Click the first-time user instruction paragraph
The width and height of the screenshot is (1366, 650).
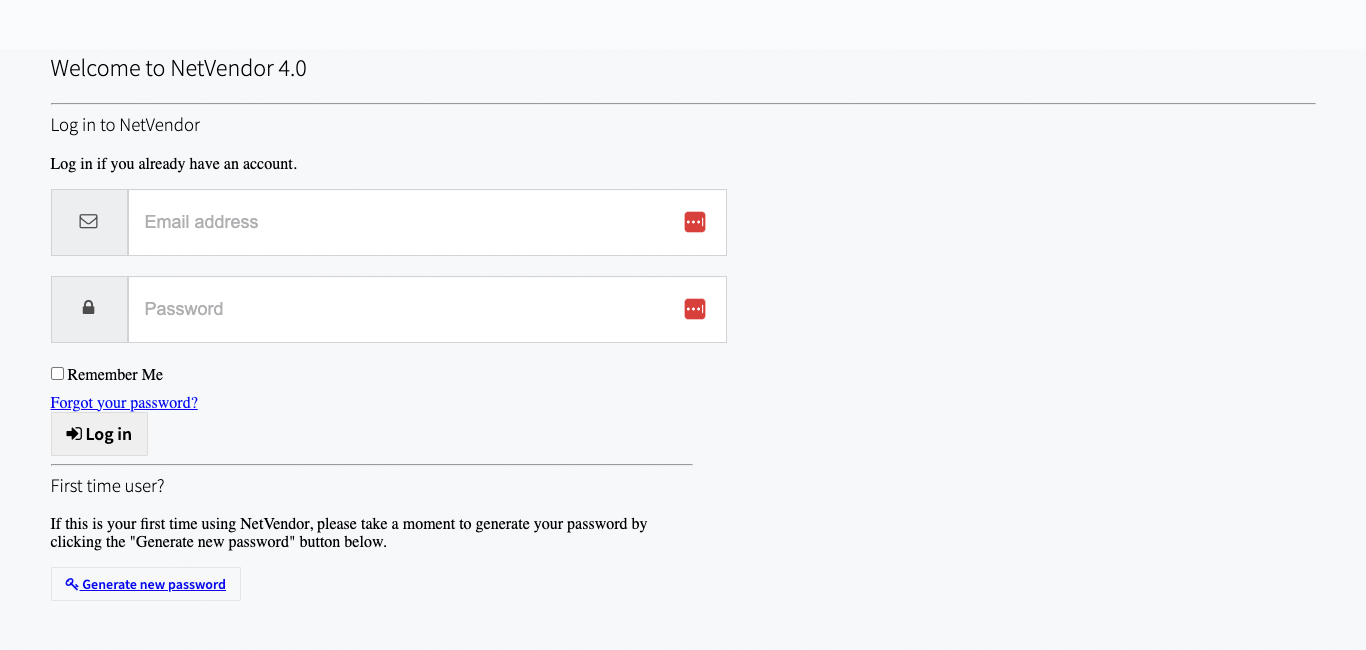pos(348,533)
